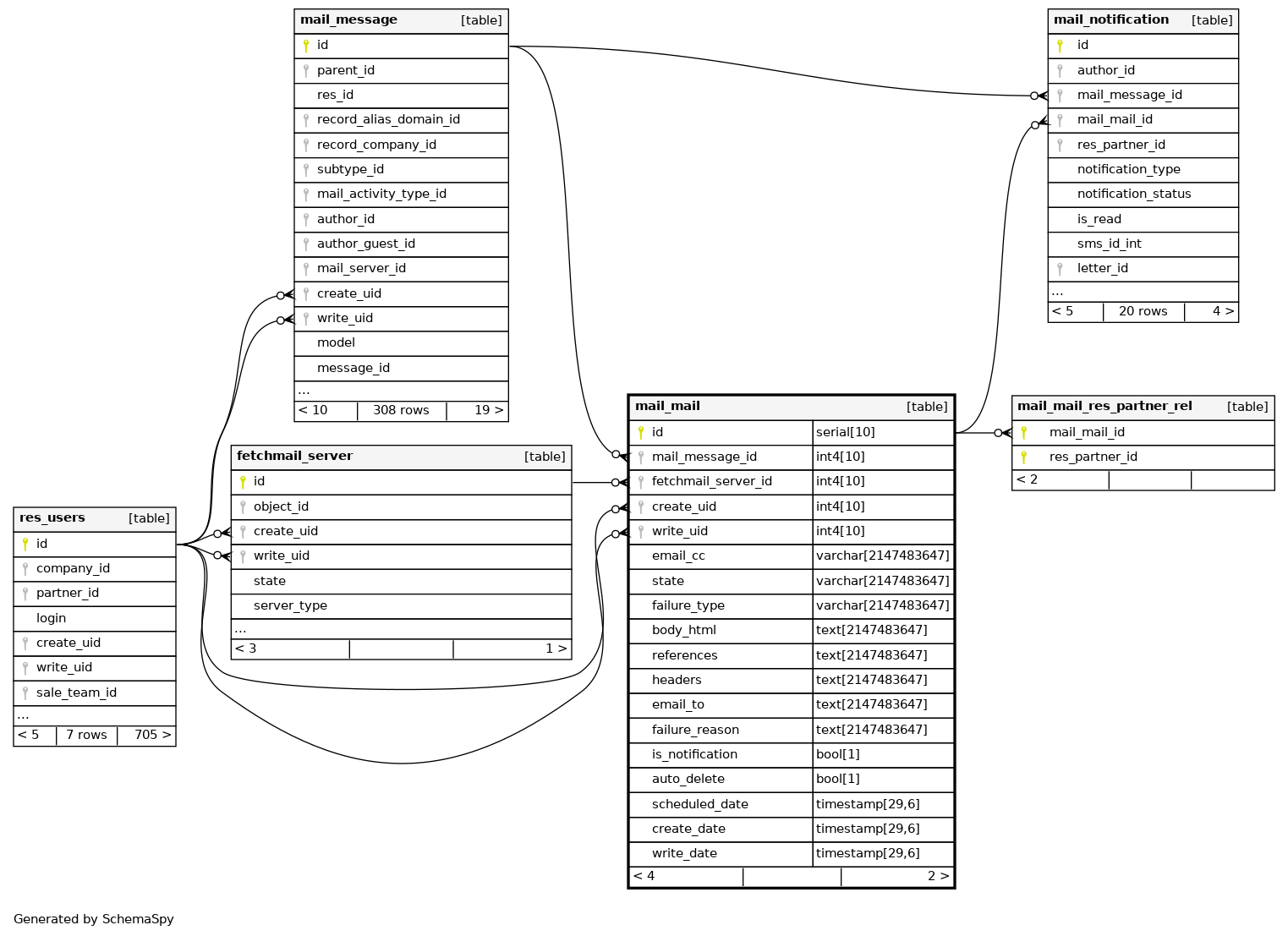Click the foreign key icon for fetchmail_server object_id

coord(243,506)
